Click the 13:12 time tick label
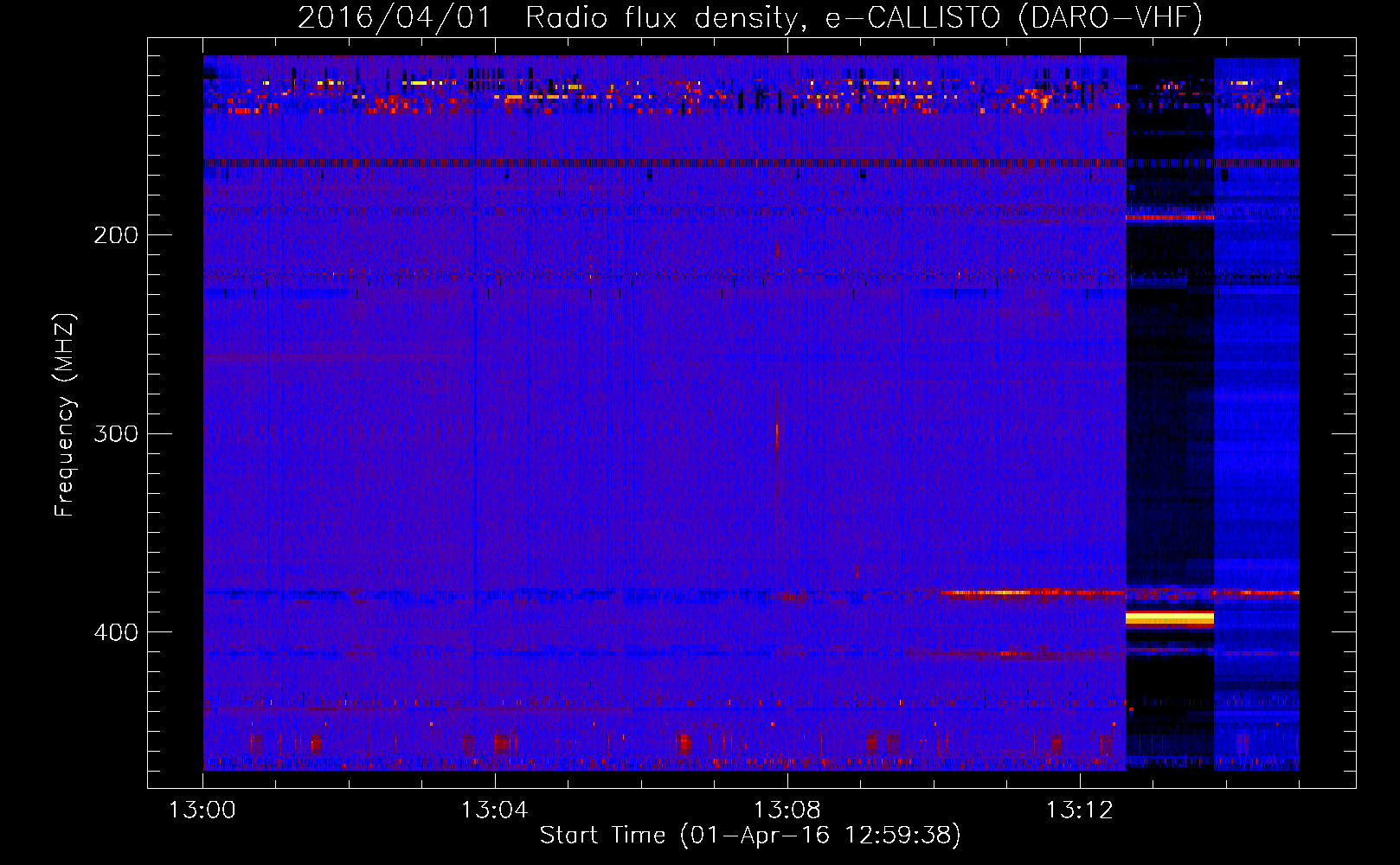1400x865 pixels. (x=1079, y=811)
